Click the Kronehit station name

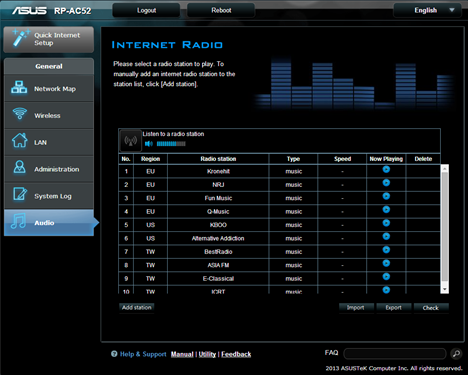coord(218,171)
